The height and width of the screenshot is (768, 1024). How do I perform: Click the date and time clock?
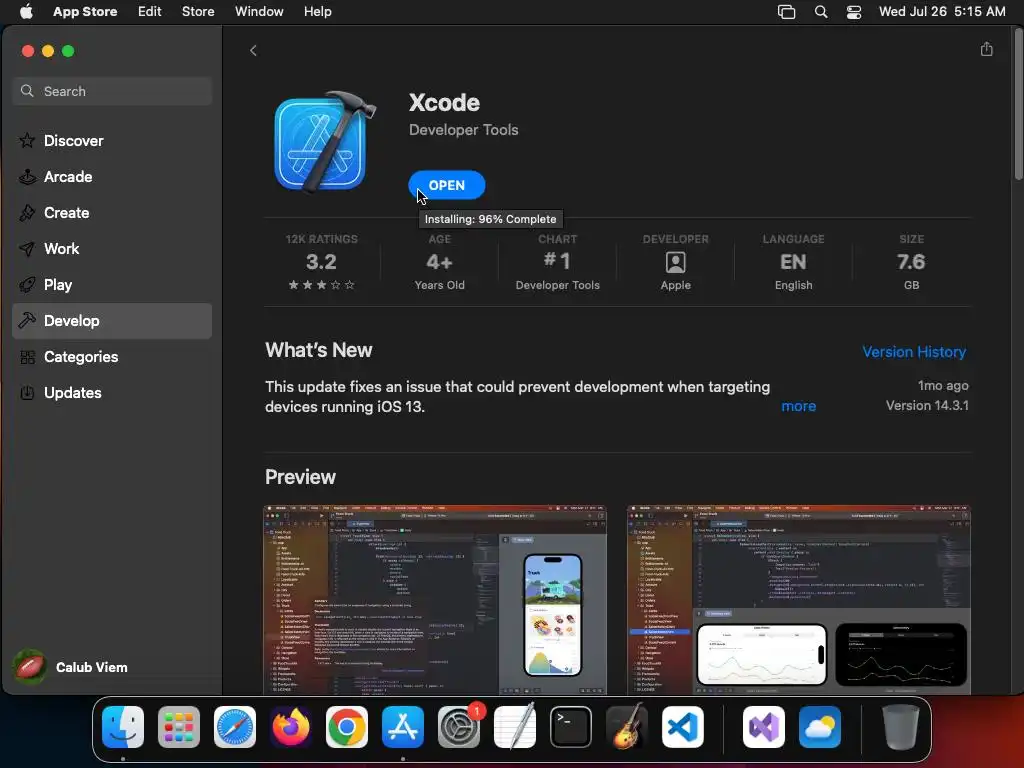[942, 12]
